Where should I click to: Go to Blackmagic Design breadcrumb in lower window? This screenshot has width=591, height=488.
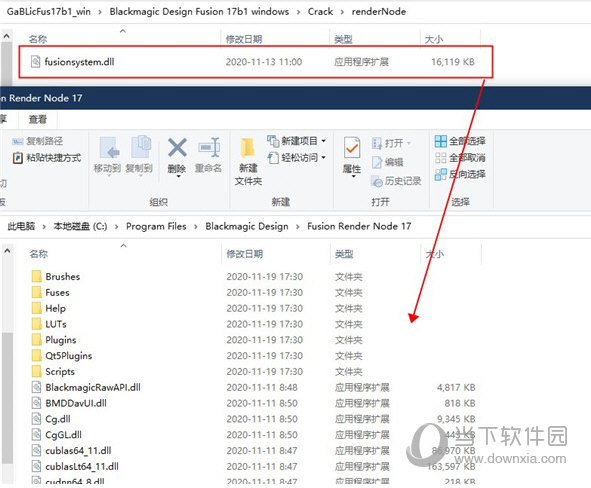247,226
